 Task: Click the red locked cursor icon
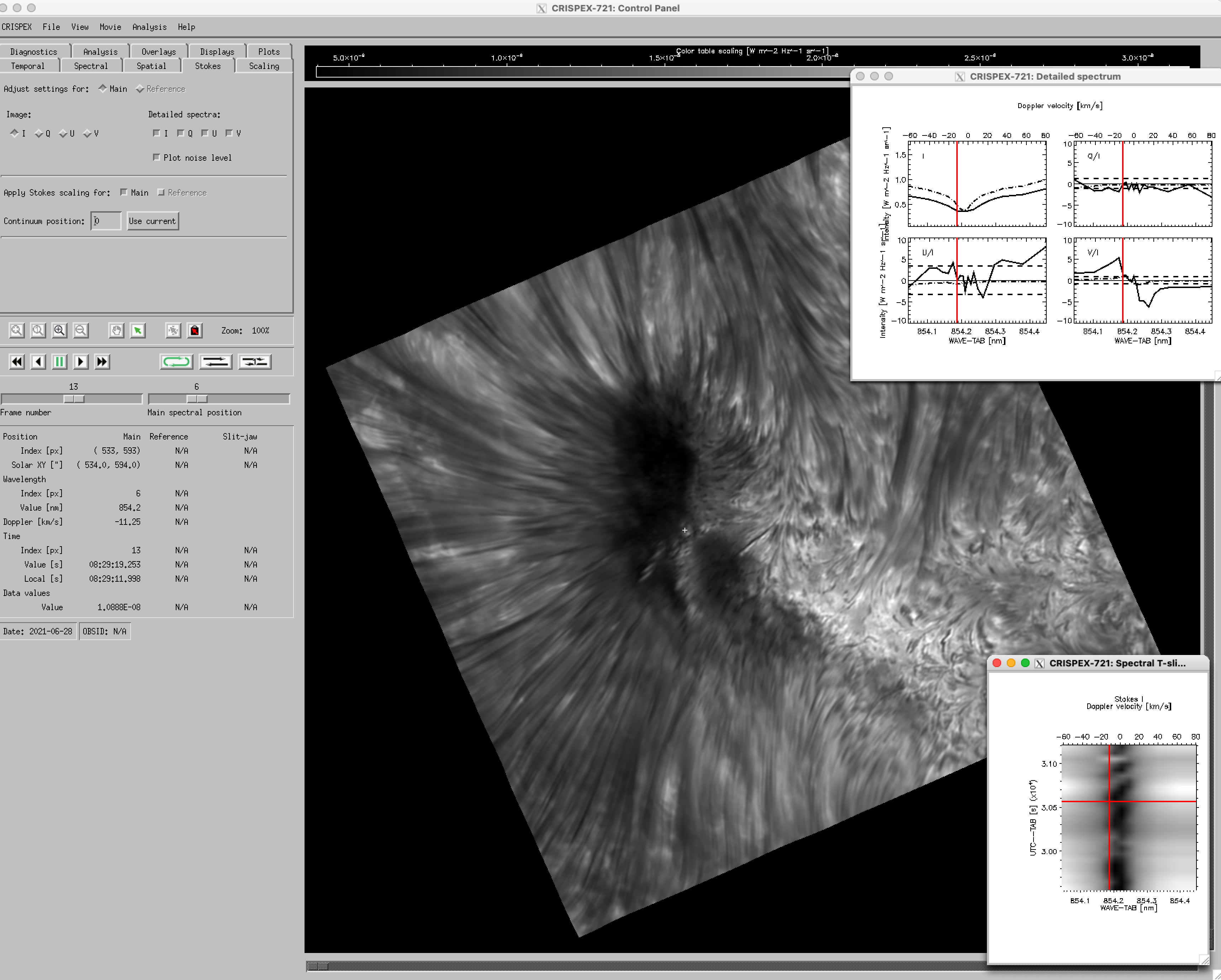click(195, 330)
